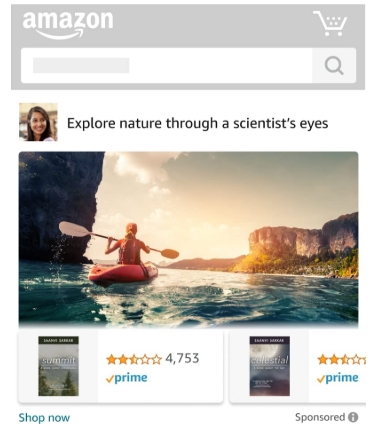Click the Amazon logo
374x424 pixels.
pyautogui.click(x=68, y=24)
